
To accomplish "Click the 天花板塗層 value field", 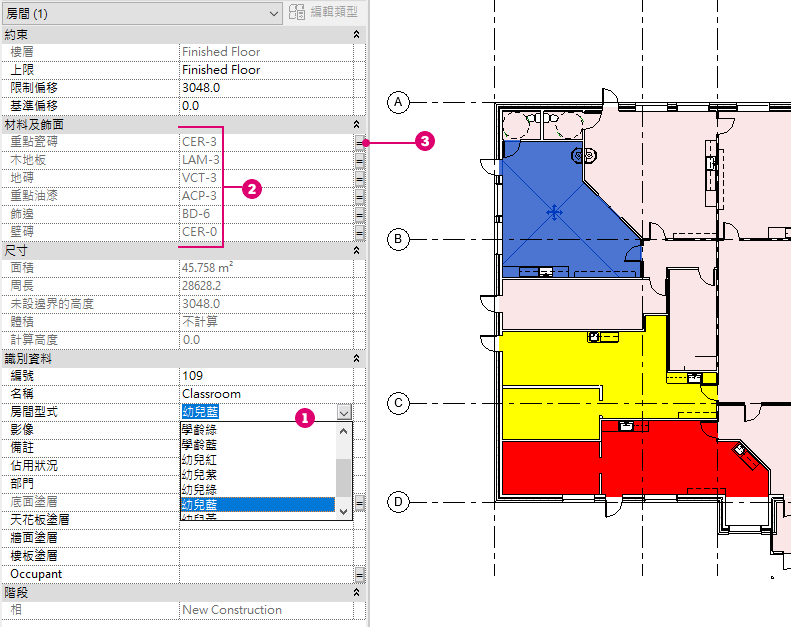I will [x=266, y=520].
